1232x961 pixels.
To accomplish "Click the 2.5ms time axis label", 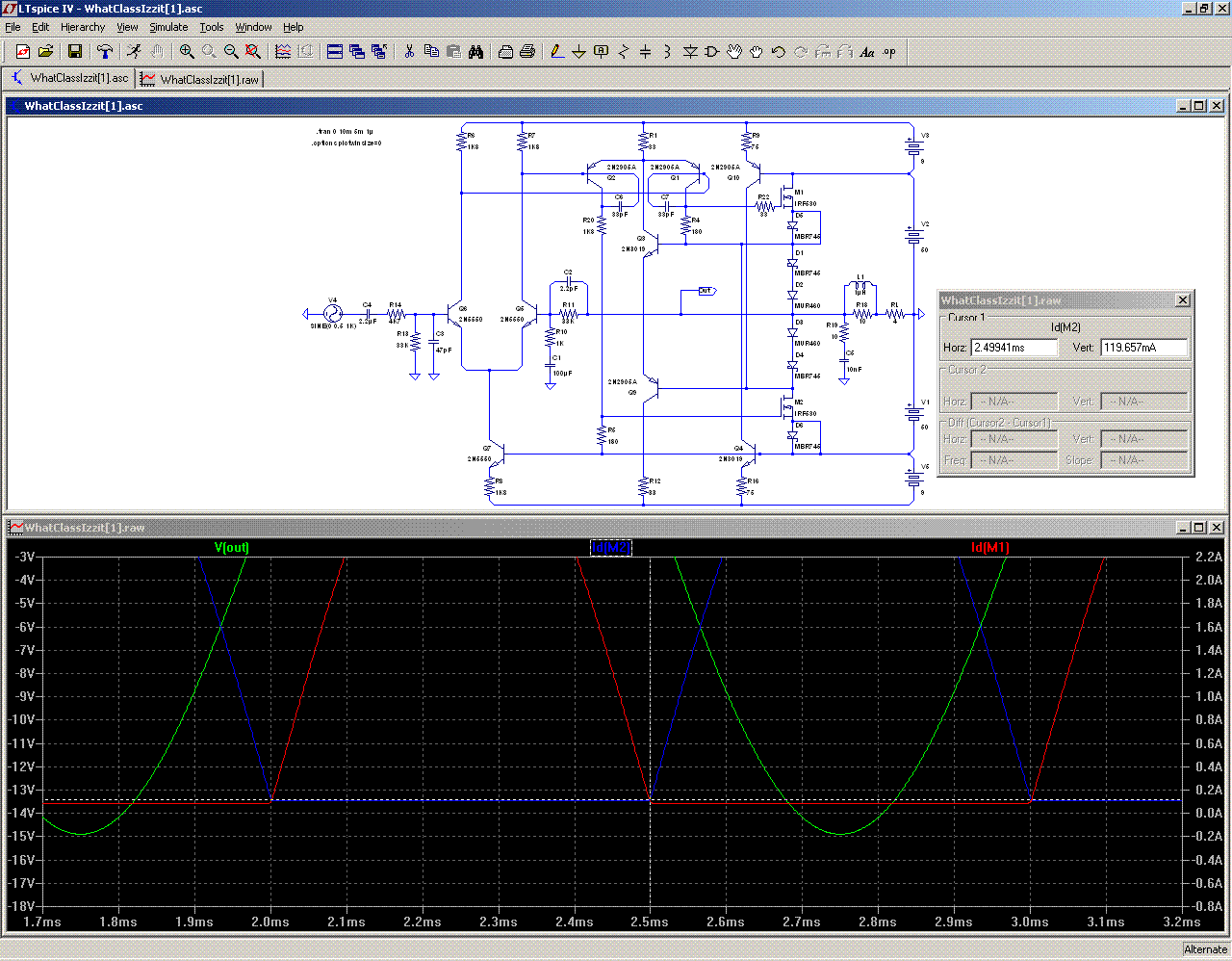I will point(650,922).
